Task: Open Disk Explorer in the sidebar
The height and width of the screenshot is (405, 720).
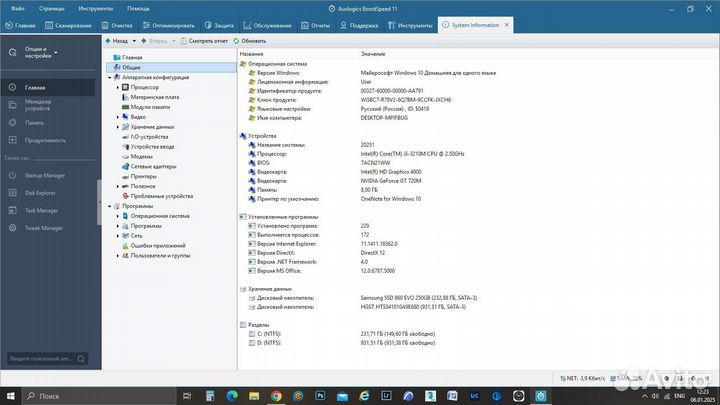Action: point(40,193)
